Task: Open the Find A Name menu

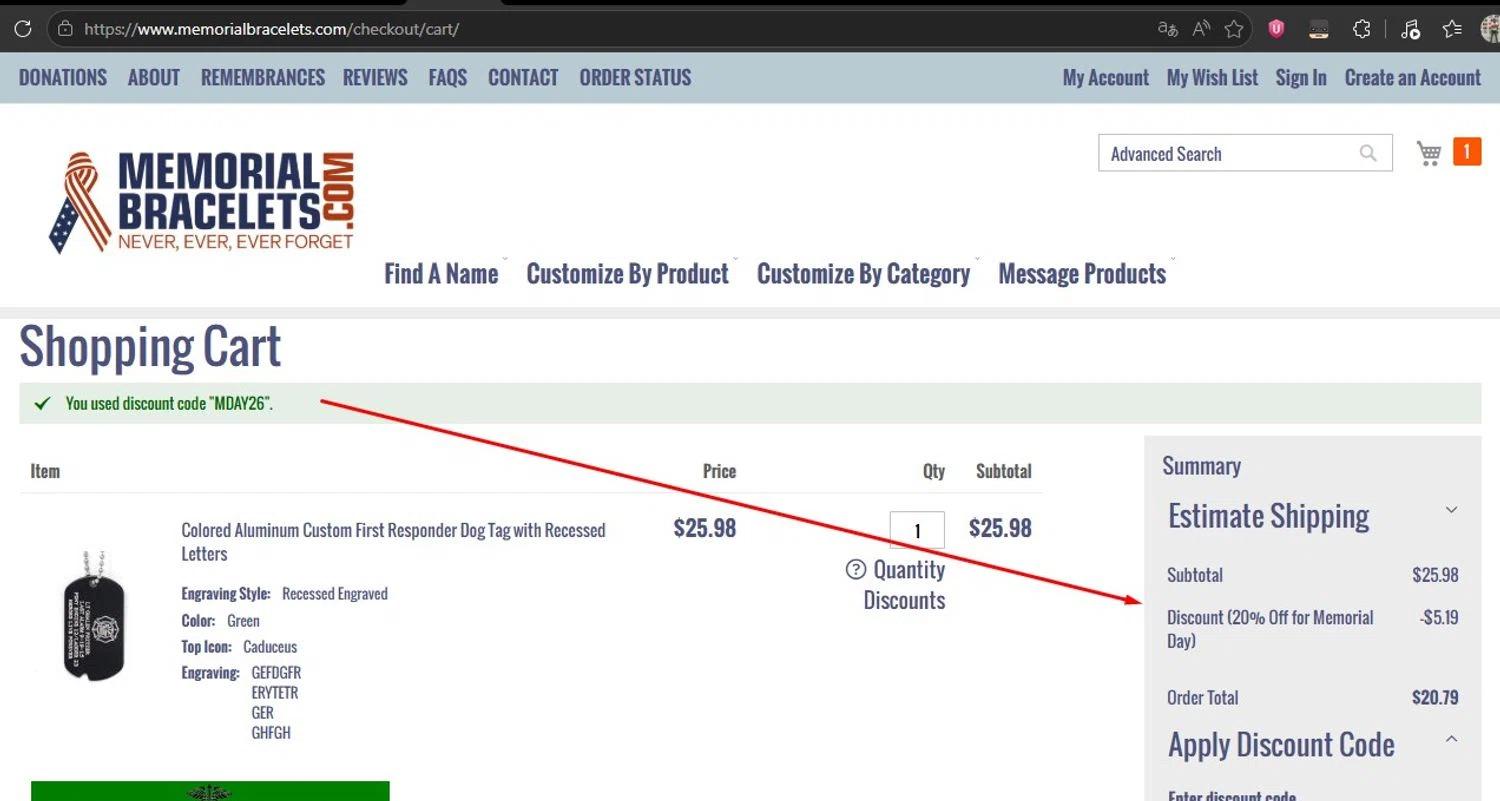Action: (441, 274)
